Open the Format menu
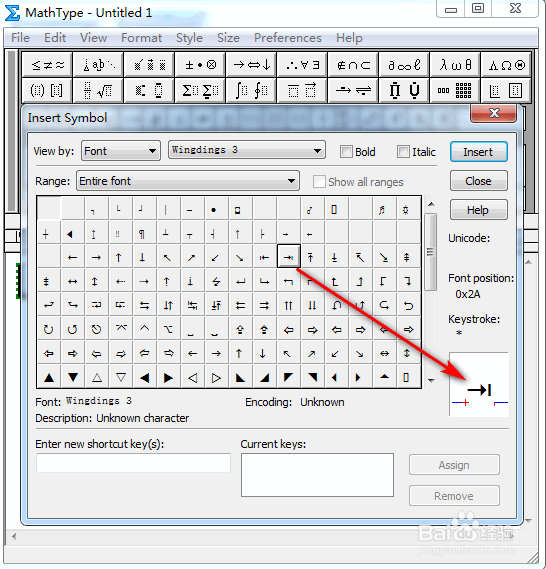The height and width of the screenshot is (569, 546). click(141, 38)
